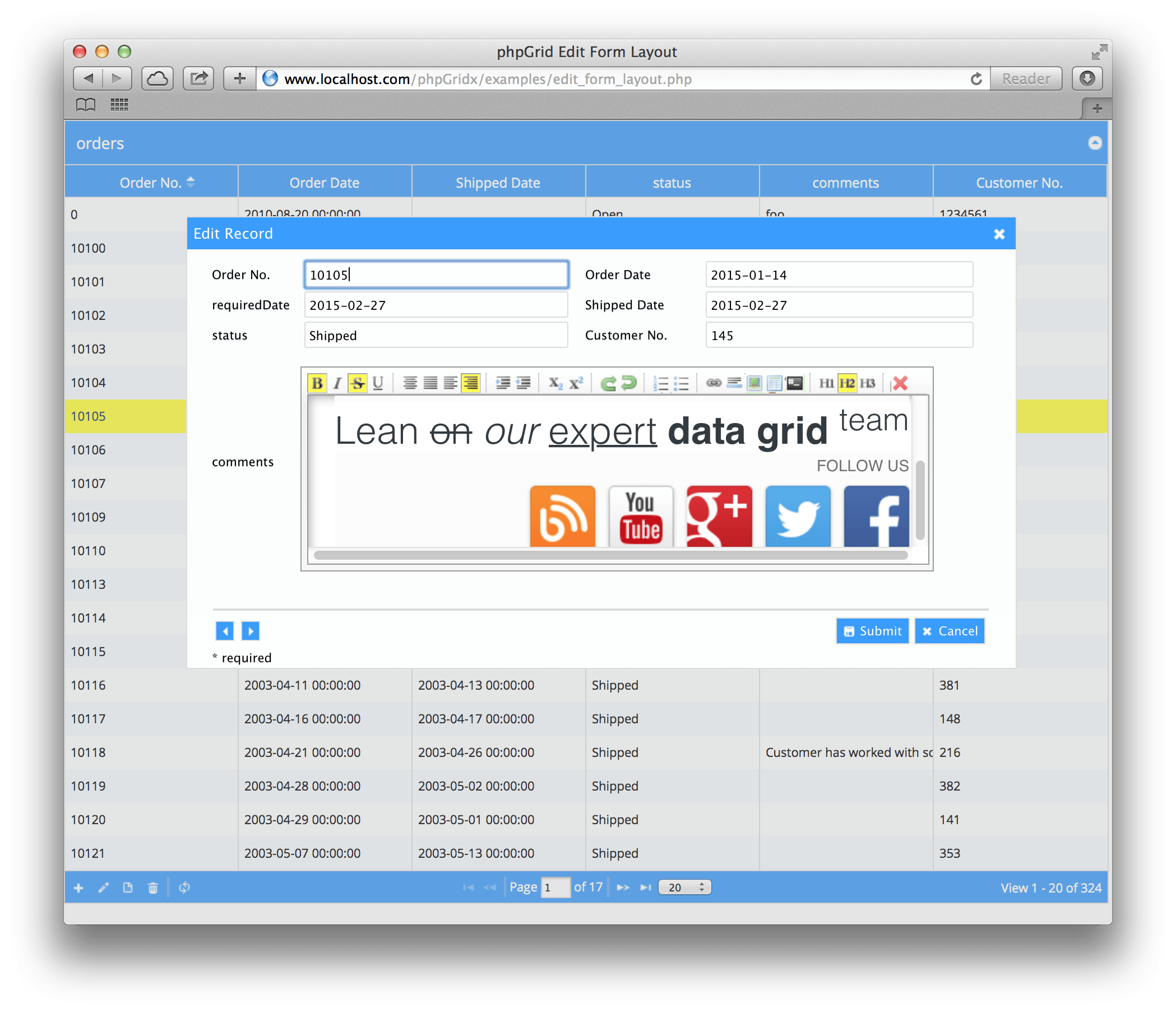Refresh the orders grid
The image size is (1176, 1013).
coord(184,887)
